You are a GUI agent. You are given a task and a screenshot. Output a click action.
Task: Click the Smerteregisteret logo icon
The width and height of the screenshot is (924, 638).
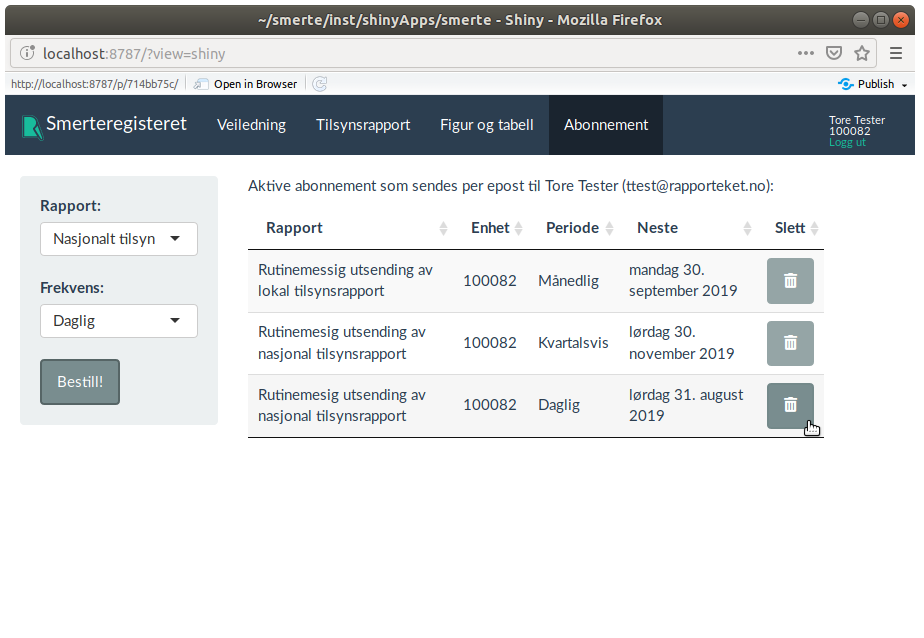click(32, 127)
